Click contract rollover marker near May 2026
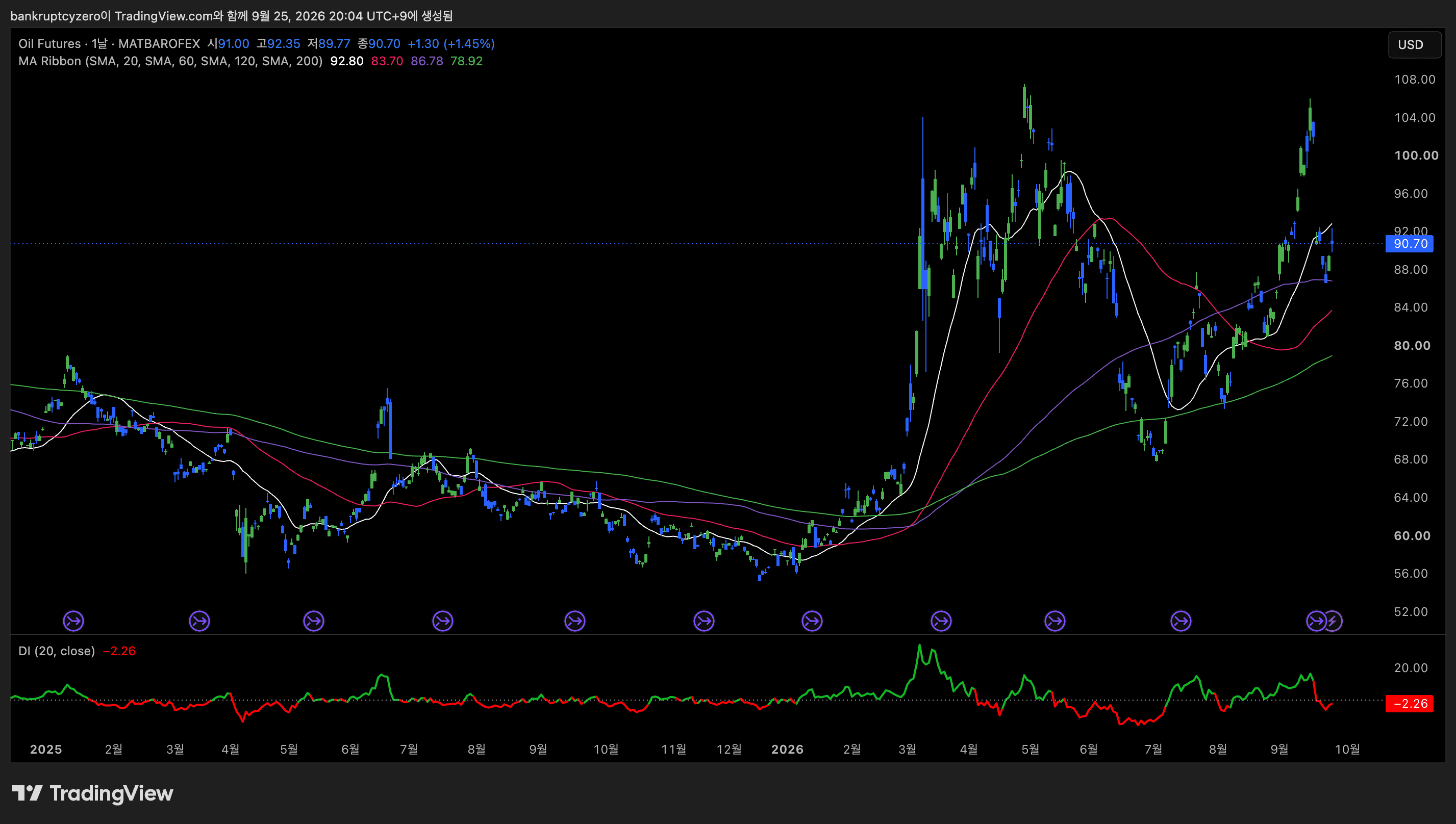 coord(1055,621)
